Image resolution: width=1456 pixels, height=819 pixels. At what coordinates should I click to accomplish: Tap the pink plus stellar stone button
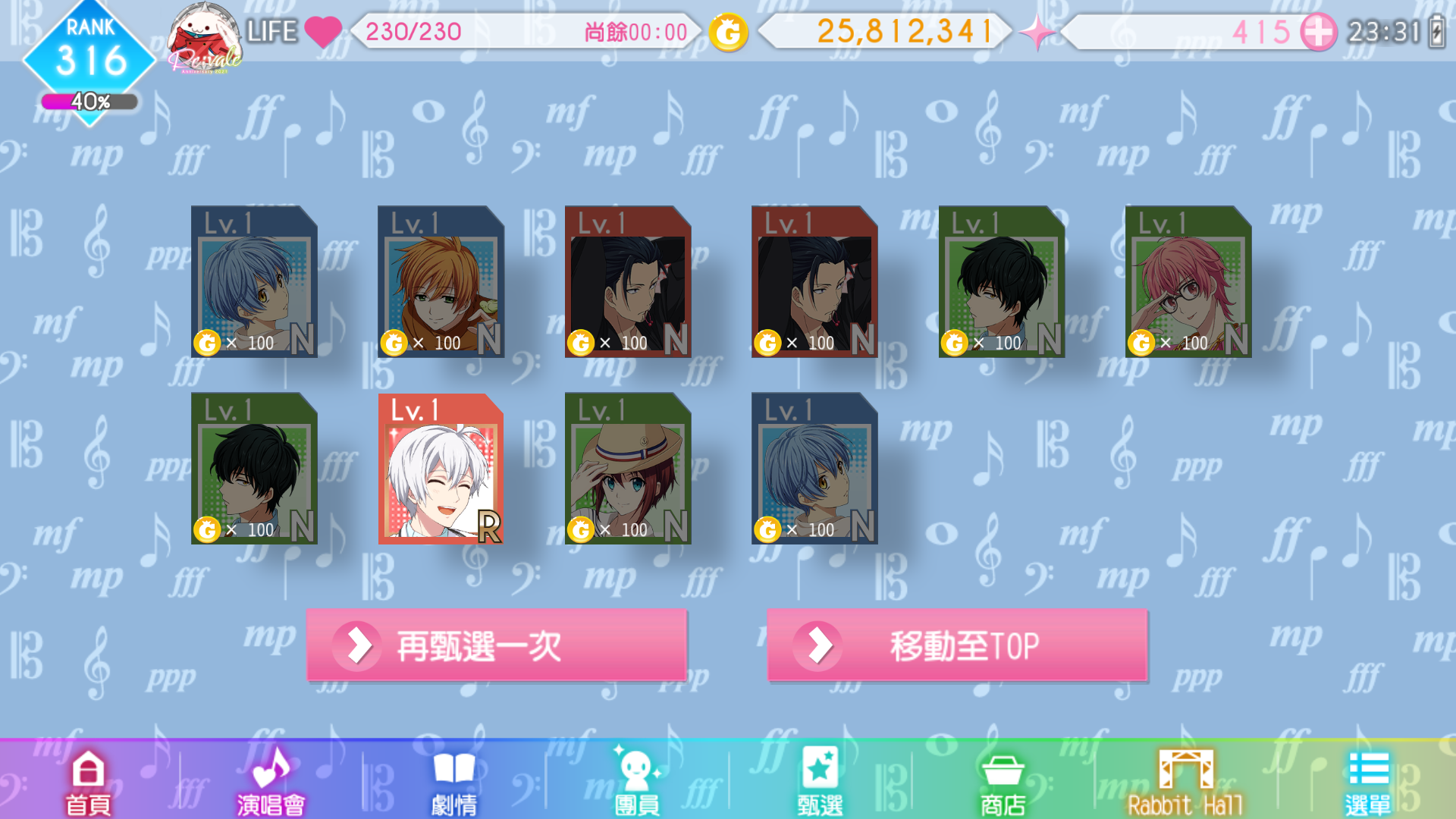1319,33
